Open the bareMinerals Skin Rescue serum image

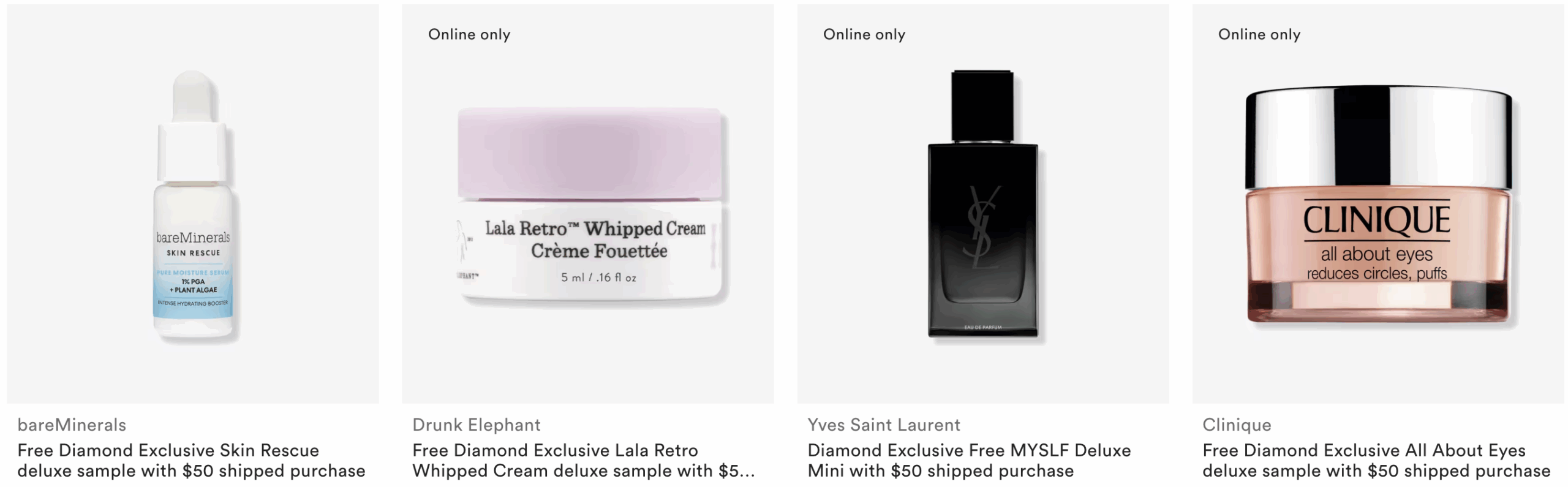193,203
